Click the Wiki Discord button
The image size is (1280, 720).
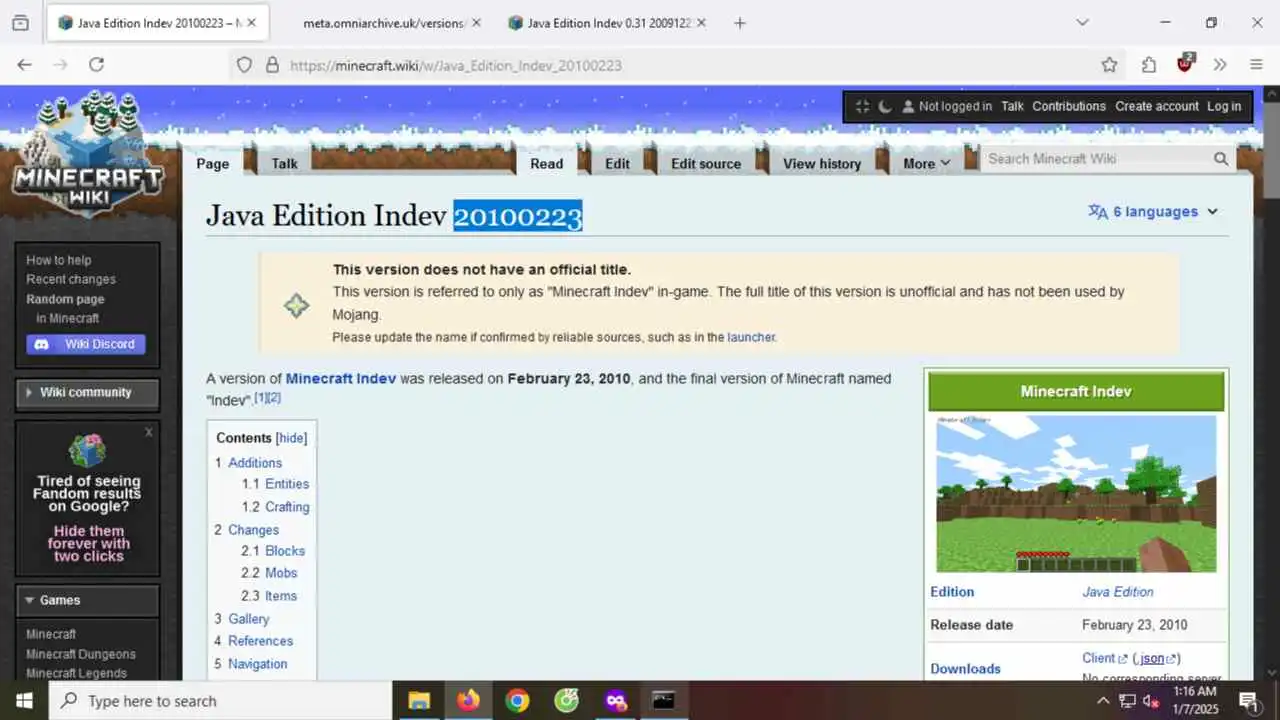86,344
